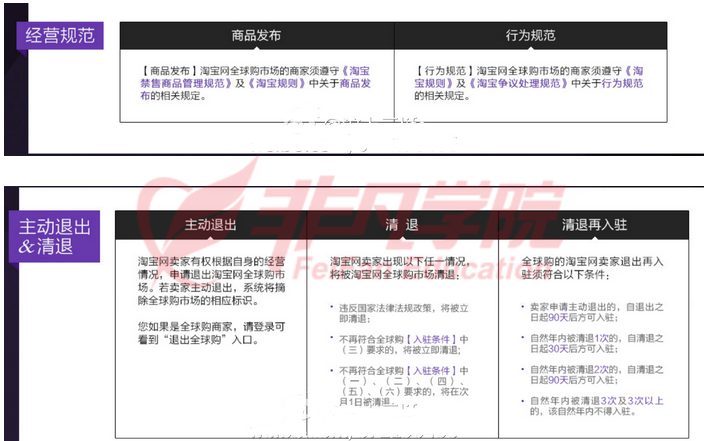Click the purple 经营规范 section label
The height and width of the screenshot is (441, 706).
click(x=60, y=35)
